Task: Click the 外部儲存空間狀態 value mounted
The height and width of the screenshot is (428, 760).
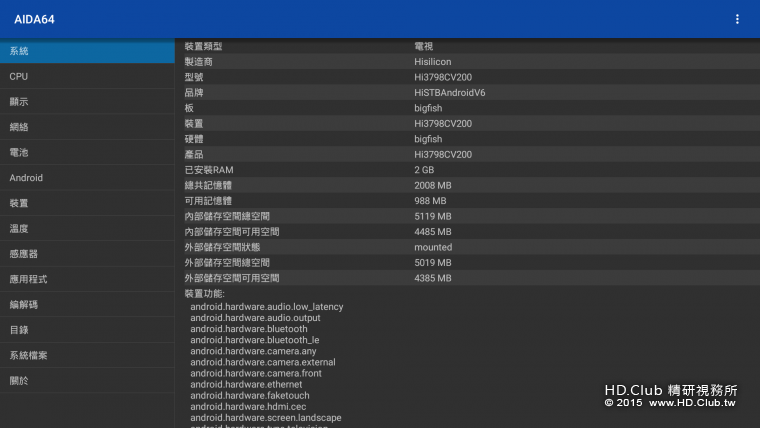Action: tap(433, 248)
